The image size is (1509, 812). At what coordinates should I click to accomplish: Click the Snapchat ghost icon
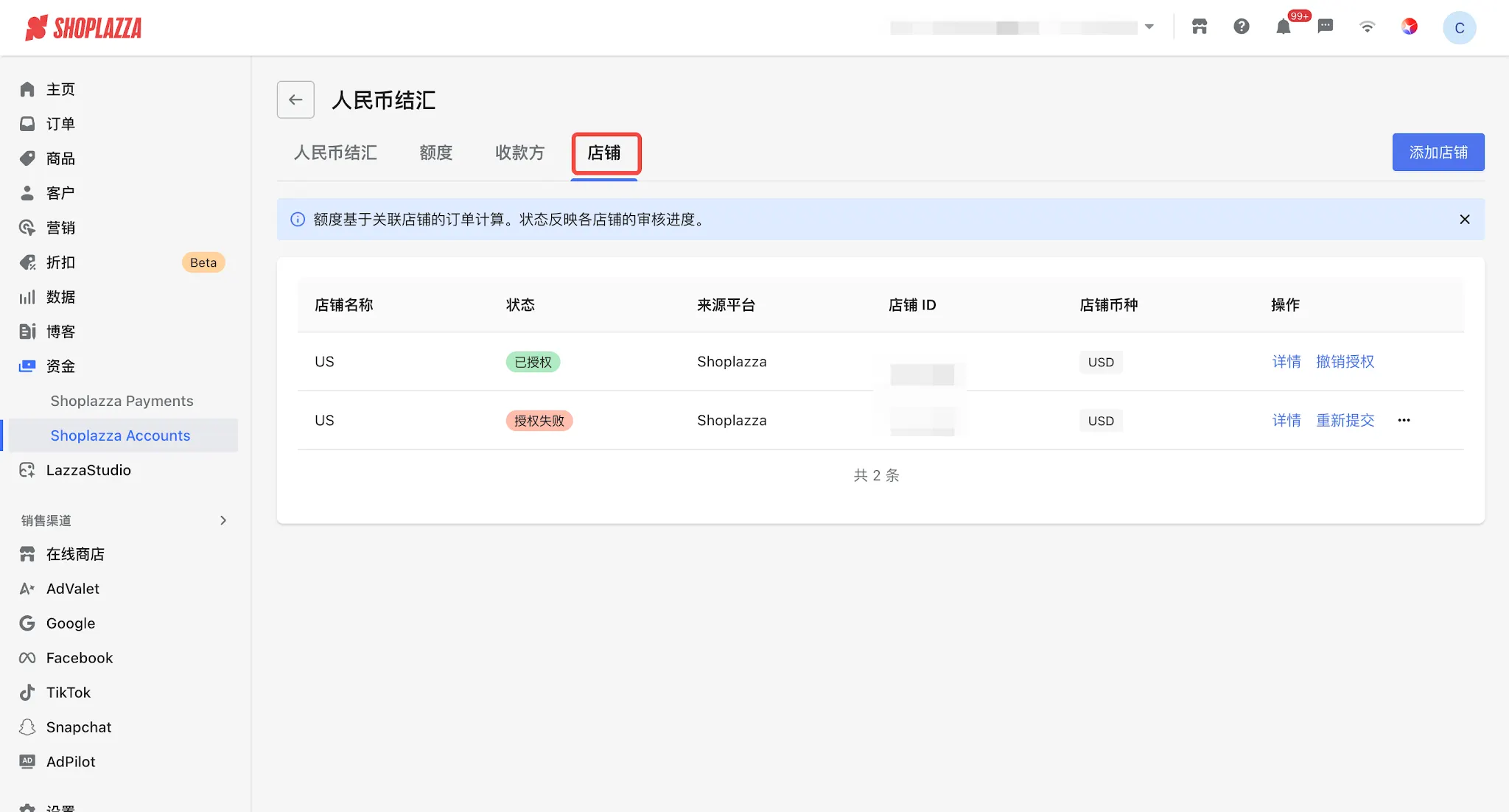tap(27, 727)
